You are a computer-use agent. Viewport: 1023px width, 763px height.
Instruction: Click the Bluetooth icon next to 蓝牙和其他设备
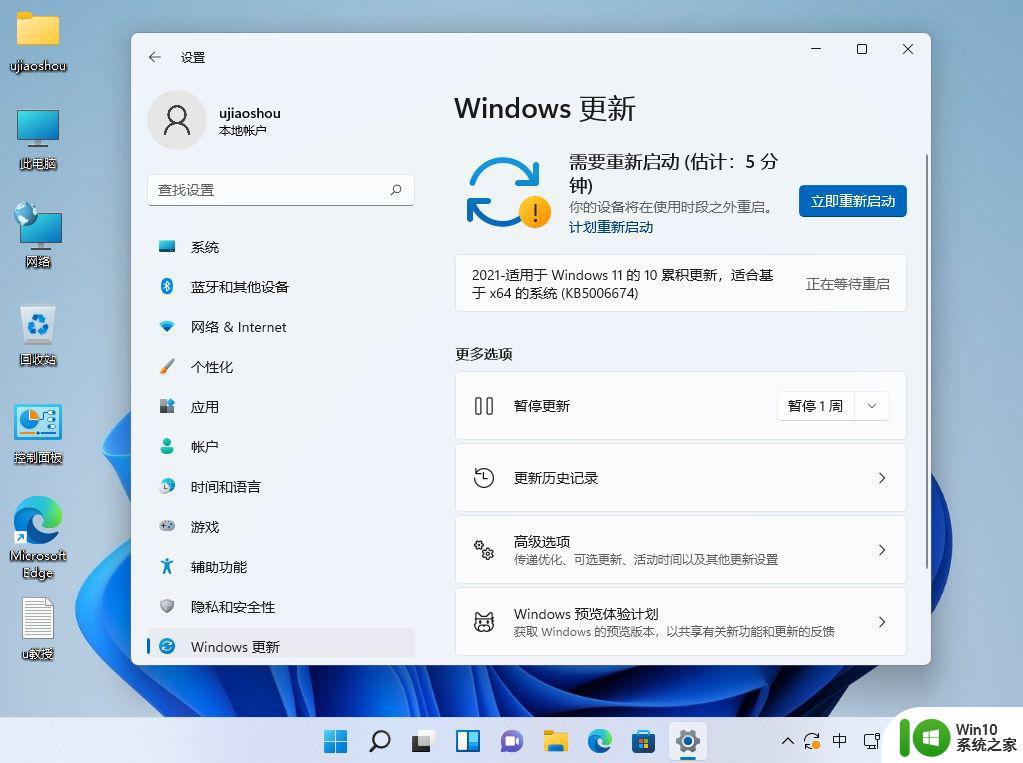pyautogui.click(x=167, y=287)
